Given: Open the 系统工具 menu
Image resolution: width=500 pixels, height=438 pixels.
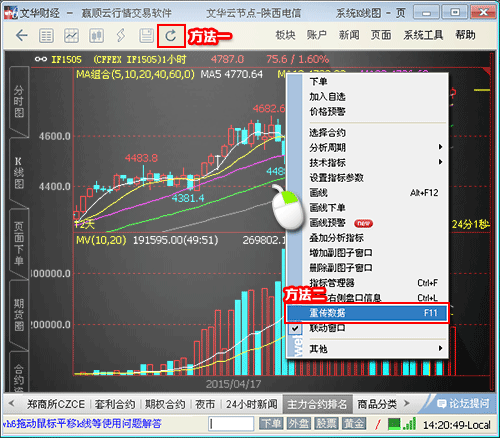Looking at the screenshot, I should [x=423, y=35].
